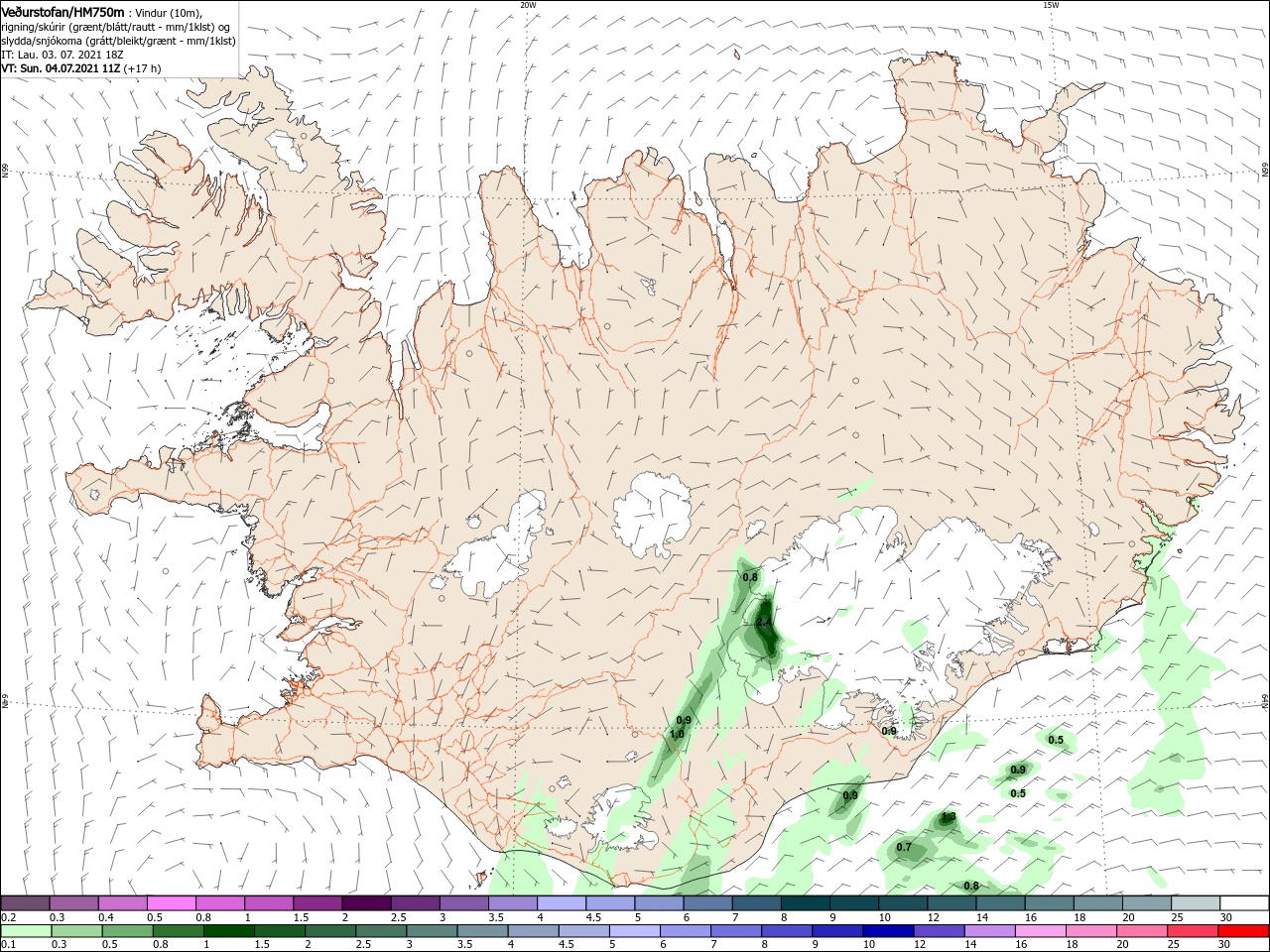The image size is (1270, 952).
Task: Click the '0.8' value over the sea below '1.3'
Action: pyautogui.click(x=971, y=886)
